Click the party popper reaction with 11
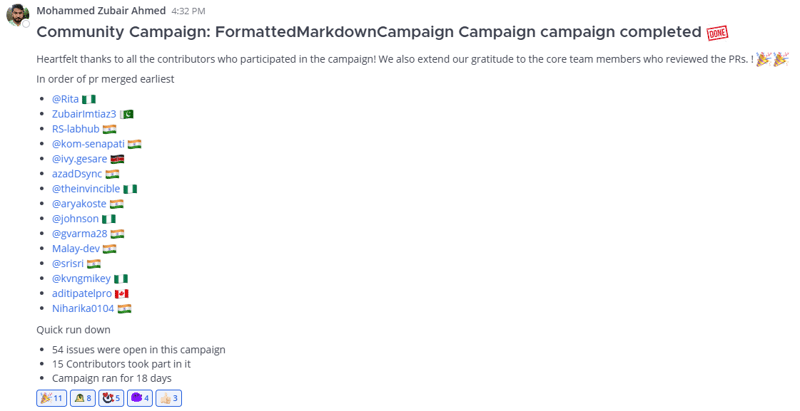This screenshot has width=800, height=411. tap(51, 398)
